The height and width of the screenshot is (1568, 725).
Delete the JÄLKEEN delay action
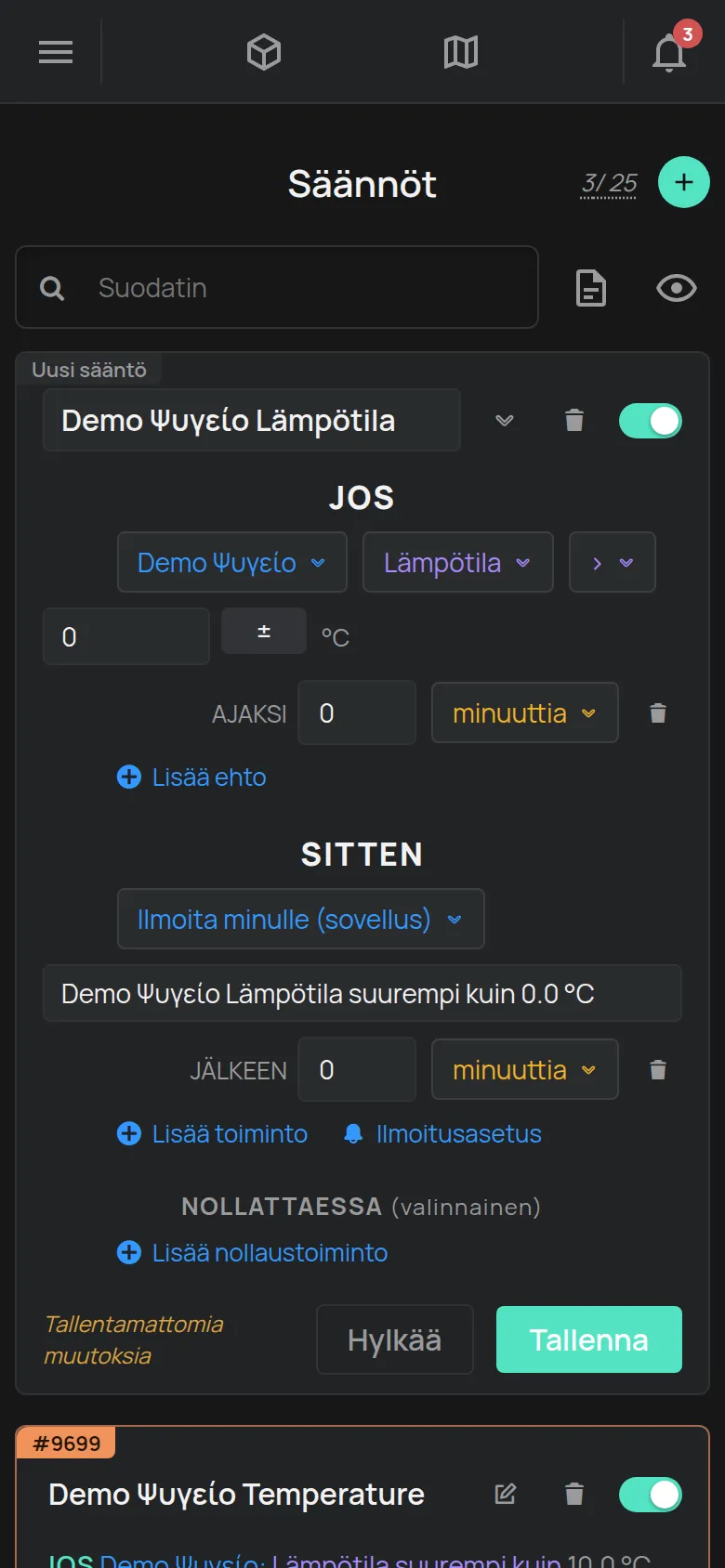[x=658, y=1070]
